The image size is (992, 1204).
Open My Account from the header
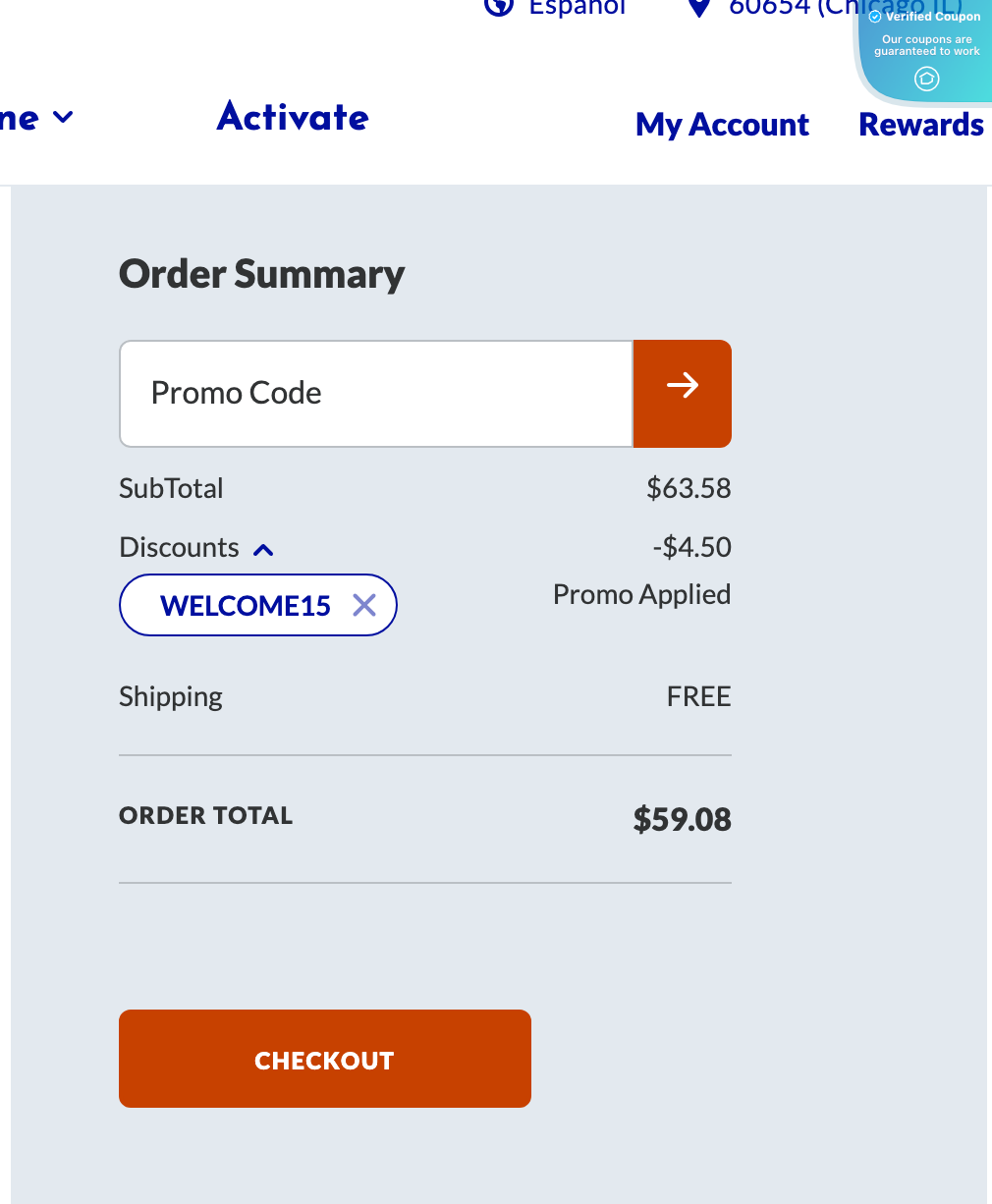(x=722, y=125)
